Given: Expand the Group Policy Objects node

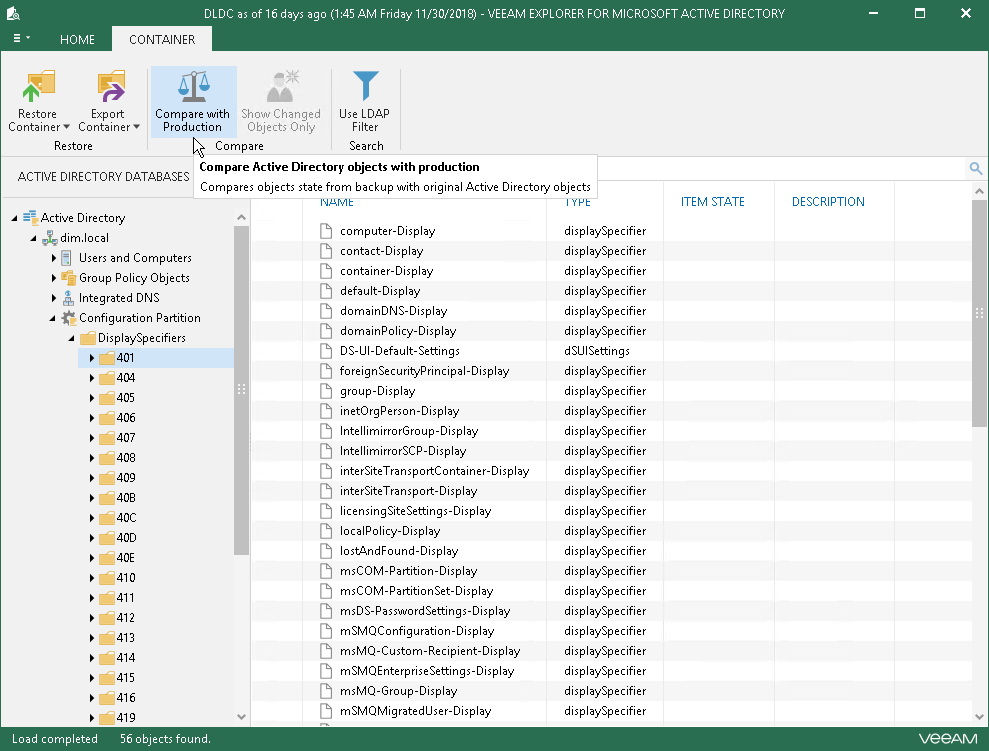Looking at the screenshot, I should [54, 277].
